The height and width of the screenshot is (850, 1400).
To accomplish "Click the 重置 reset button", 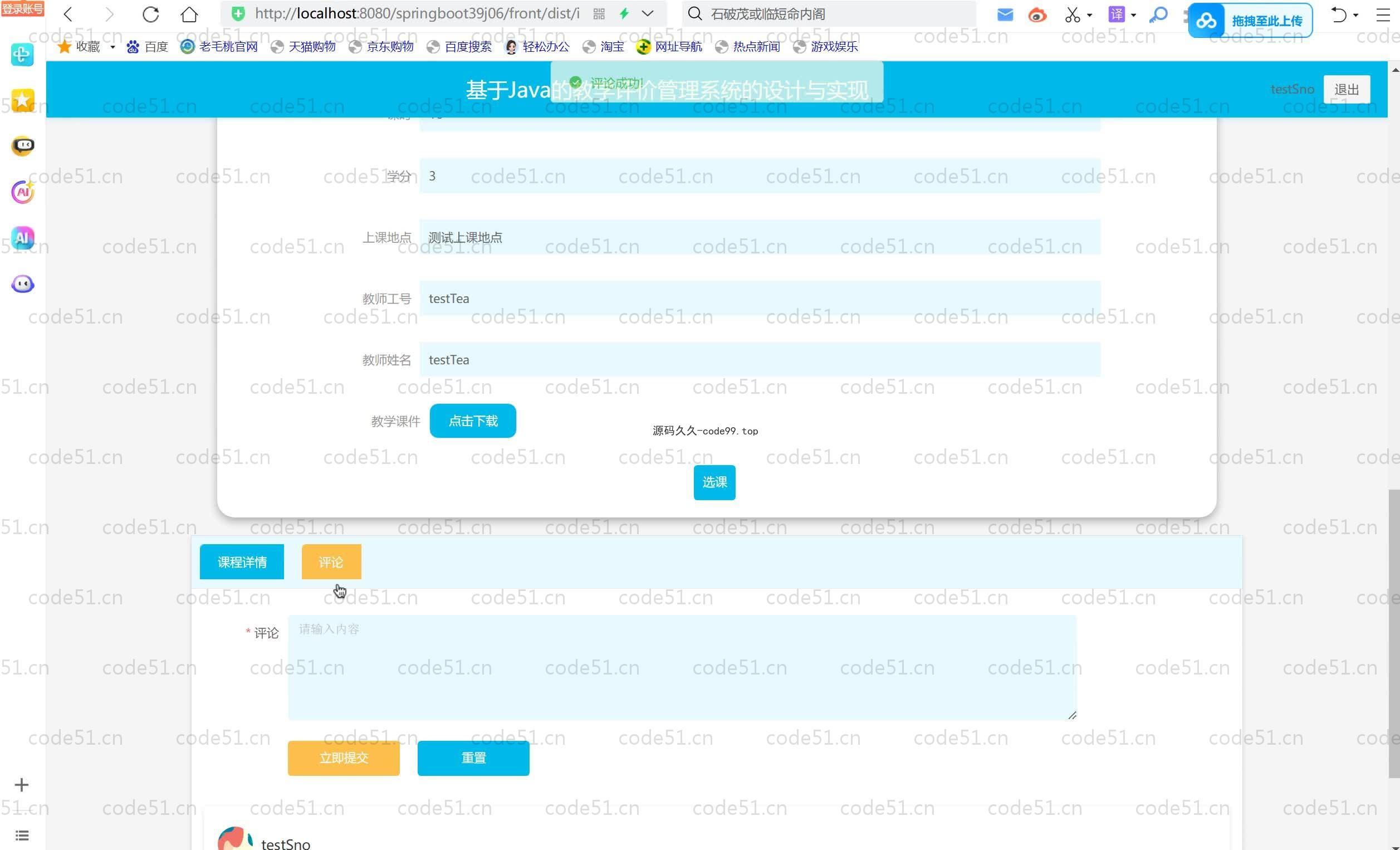I will pos(473,758).
